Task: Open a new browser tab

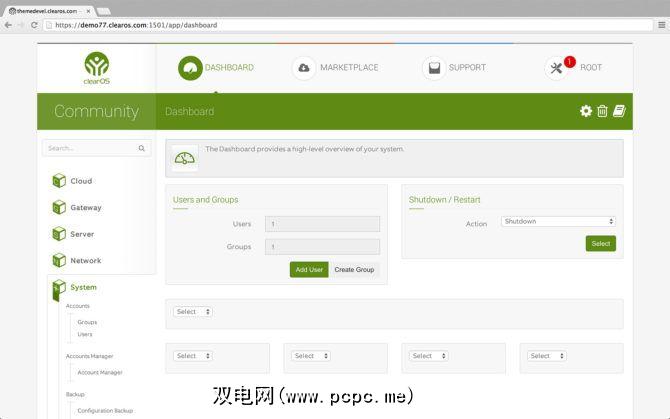Action: (104, 12)
